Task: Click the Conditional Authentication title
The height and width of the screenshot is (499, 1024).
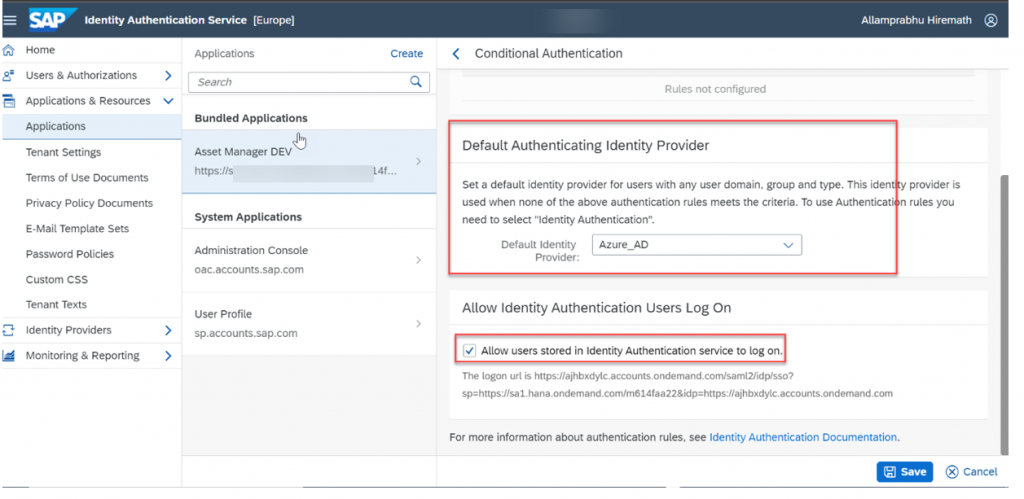Action: click(x=549, y=54)
